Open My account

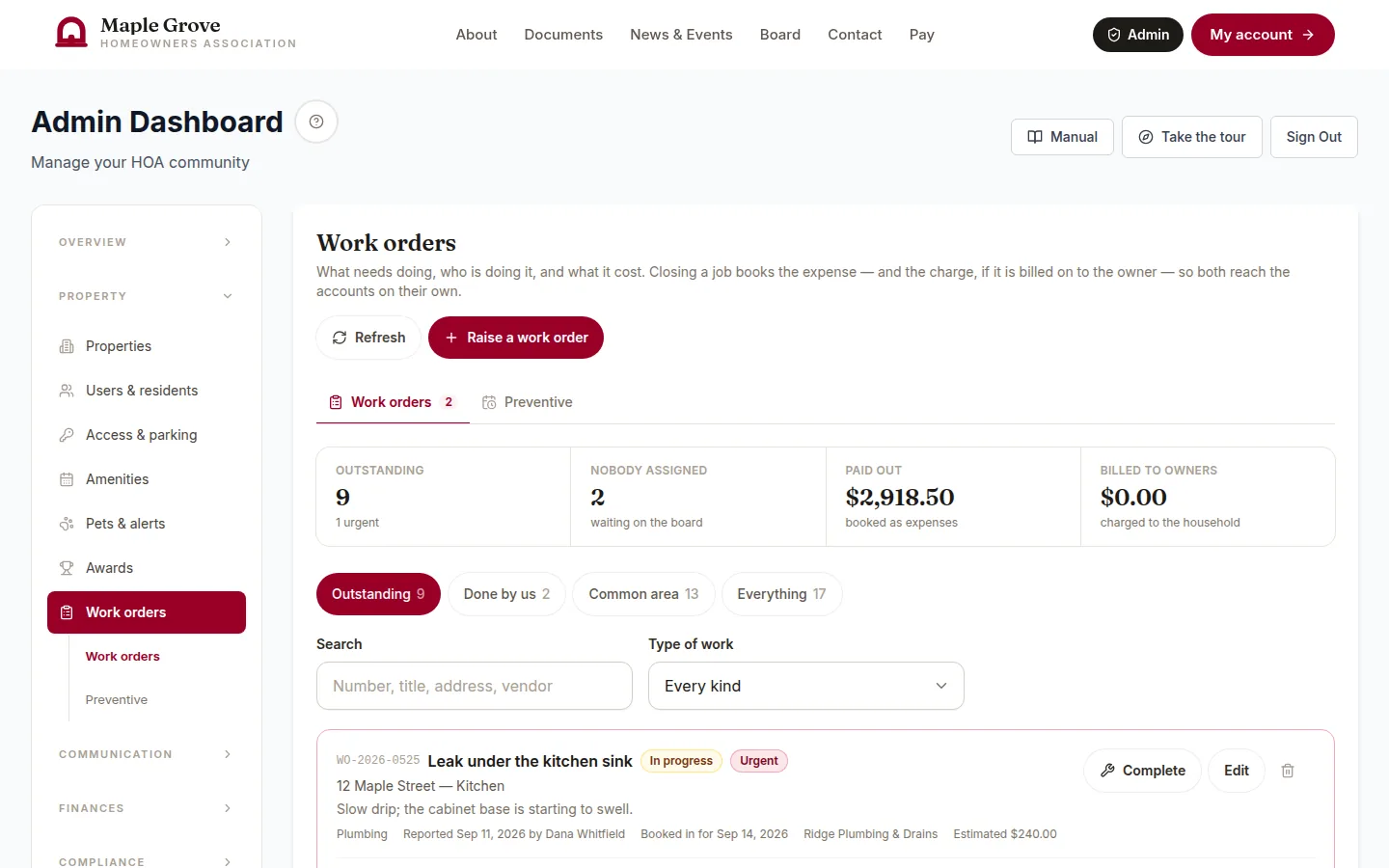[1263, 35]
